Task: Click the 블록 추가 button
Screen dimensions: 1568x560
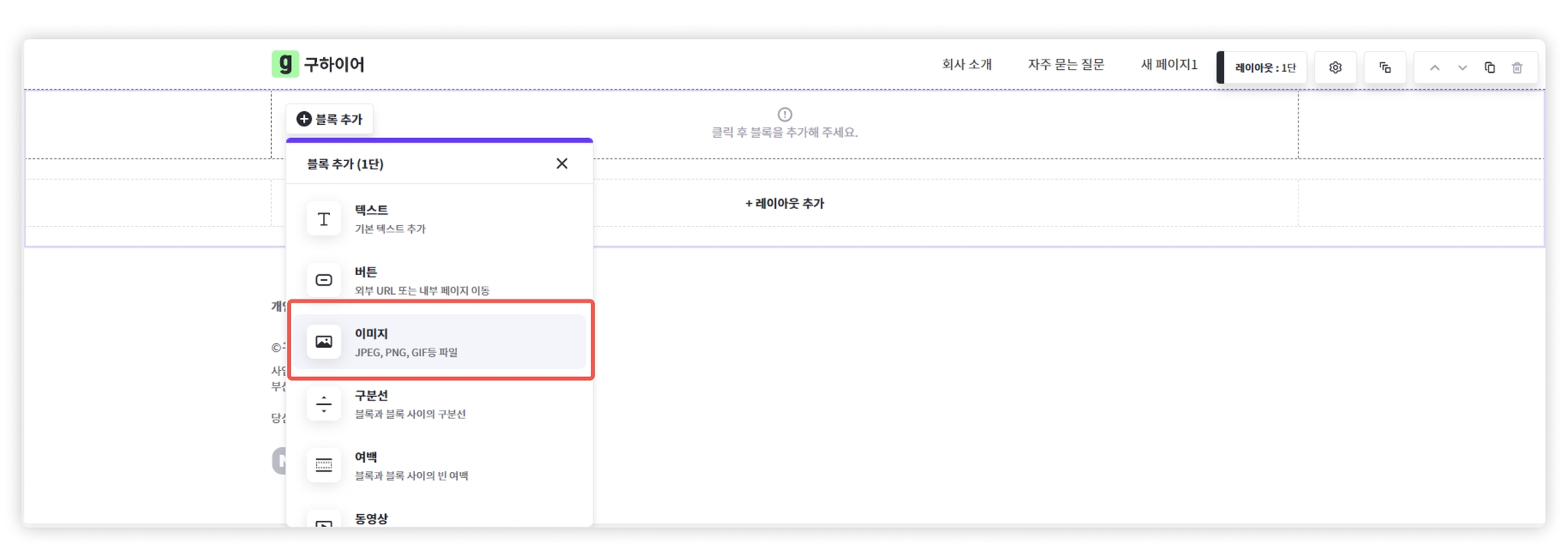Action: click(x=329, y=119)
